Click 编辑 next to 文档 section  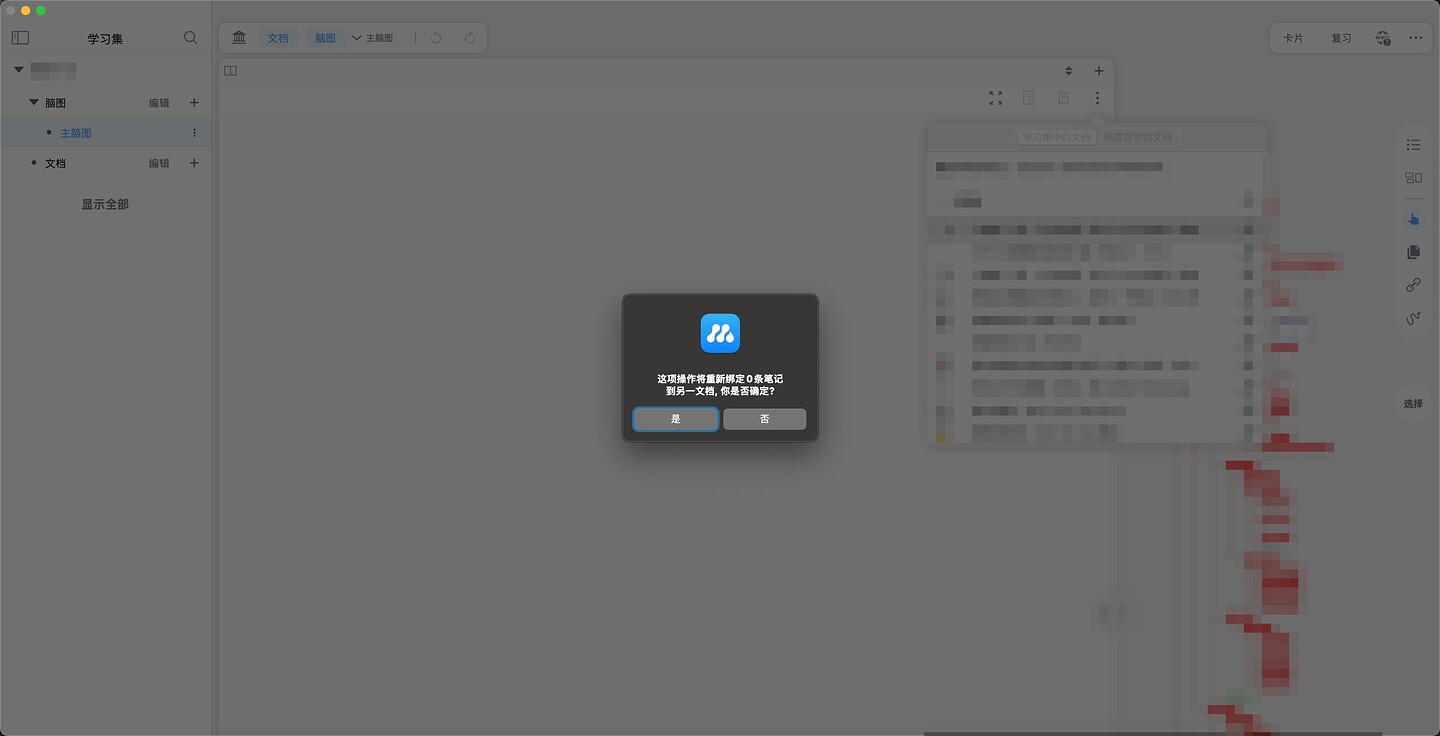coord(159,163)
